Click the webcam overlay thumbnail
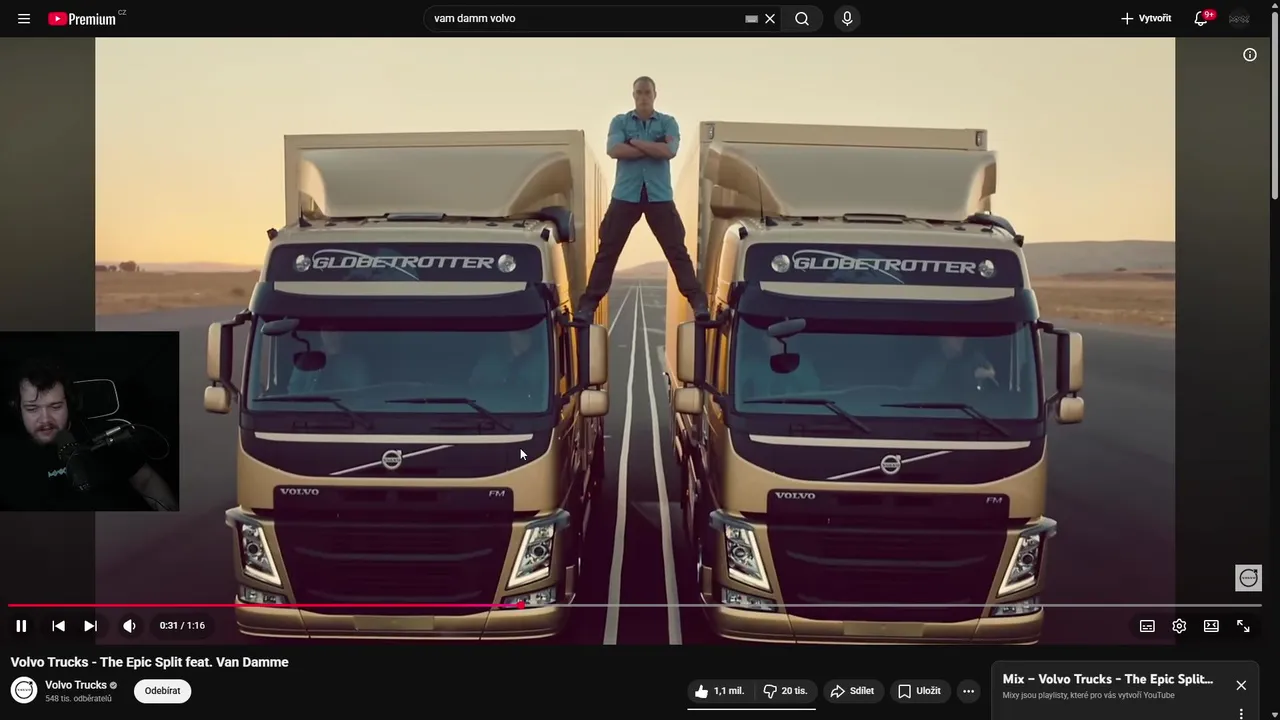Screen dimensions: 1280x720 (89, 421)
